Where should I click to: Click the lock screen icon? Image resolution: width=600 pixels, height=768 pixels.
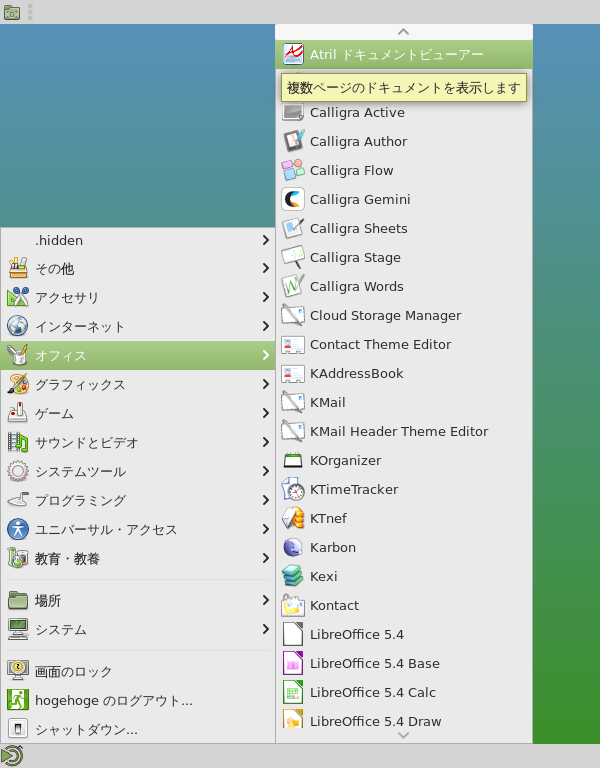tap(18, 671)
